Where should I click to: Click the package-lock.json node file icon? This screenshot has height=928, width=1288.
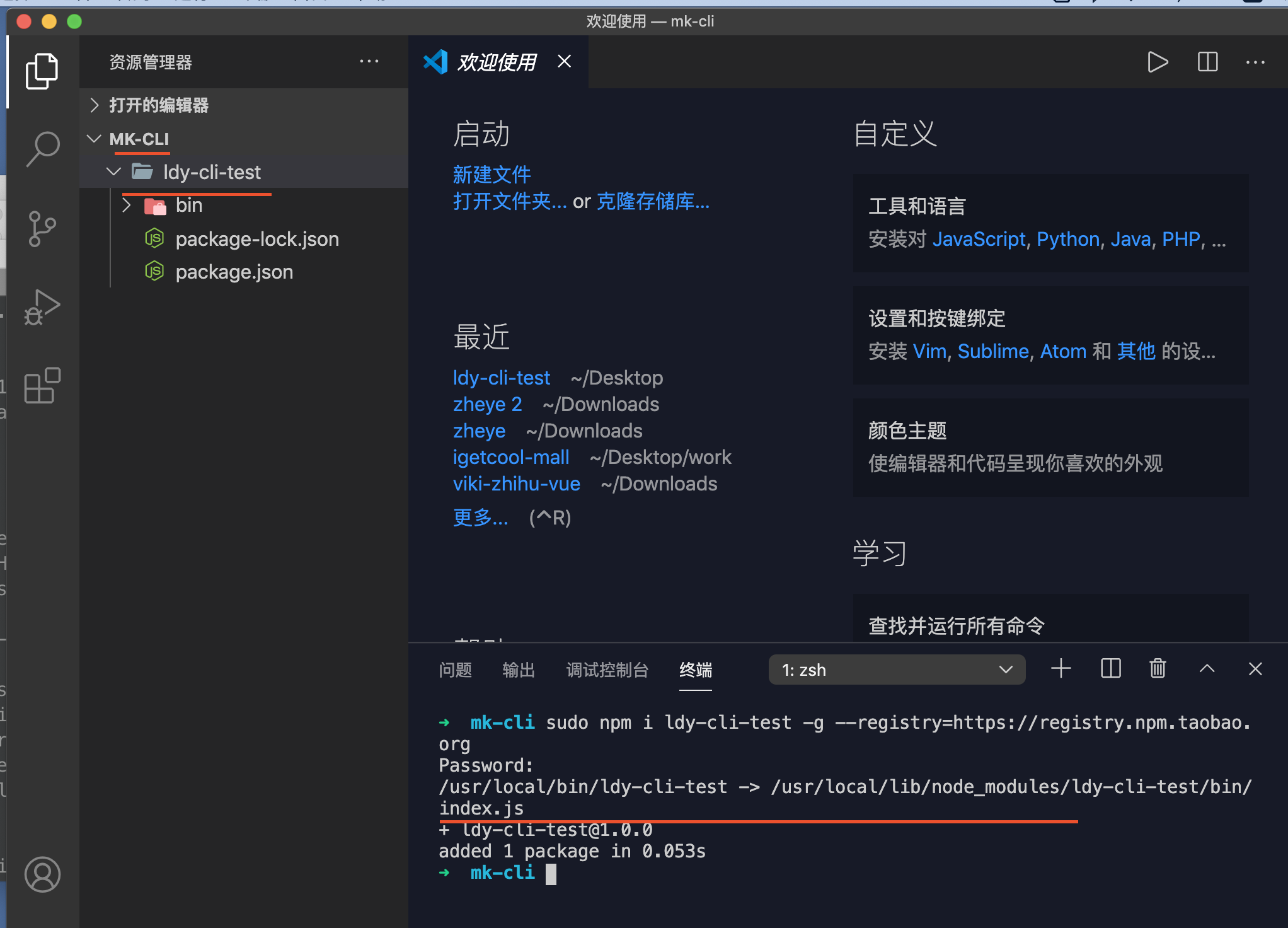point(154,238)
